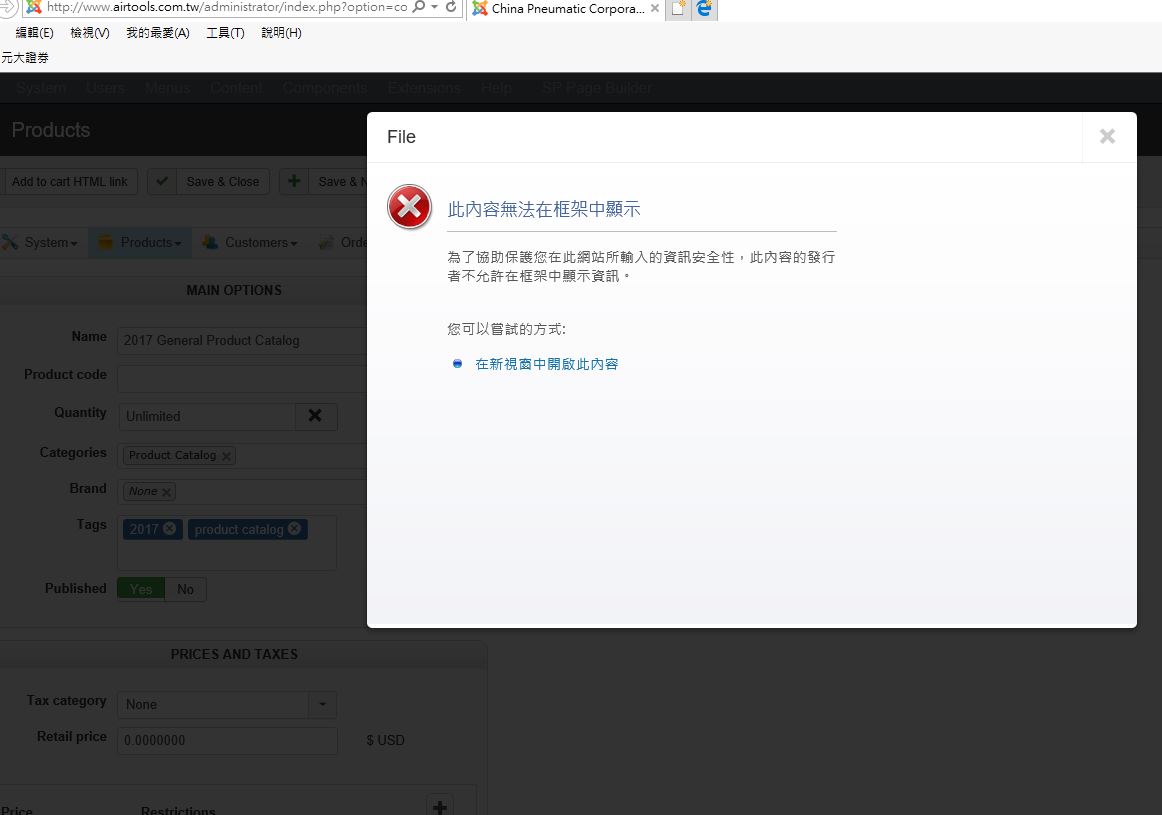This screenshot has width=1162, height=815.
Task: Clear Quantity with X button
Action: (316, 416)
